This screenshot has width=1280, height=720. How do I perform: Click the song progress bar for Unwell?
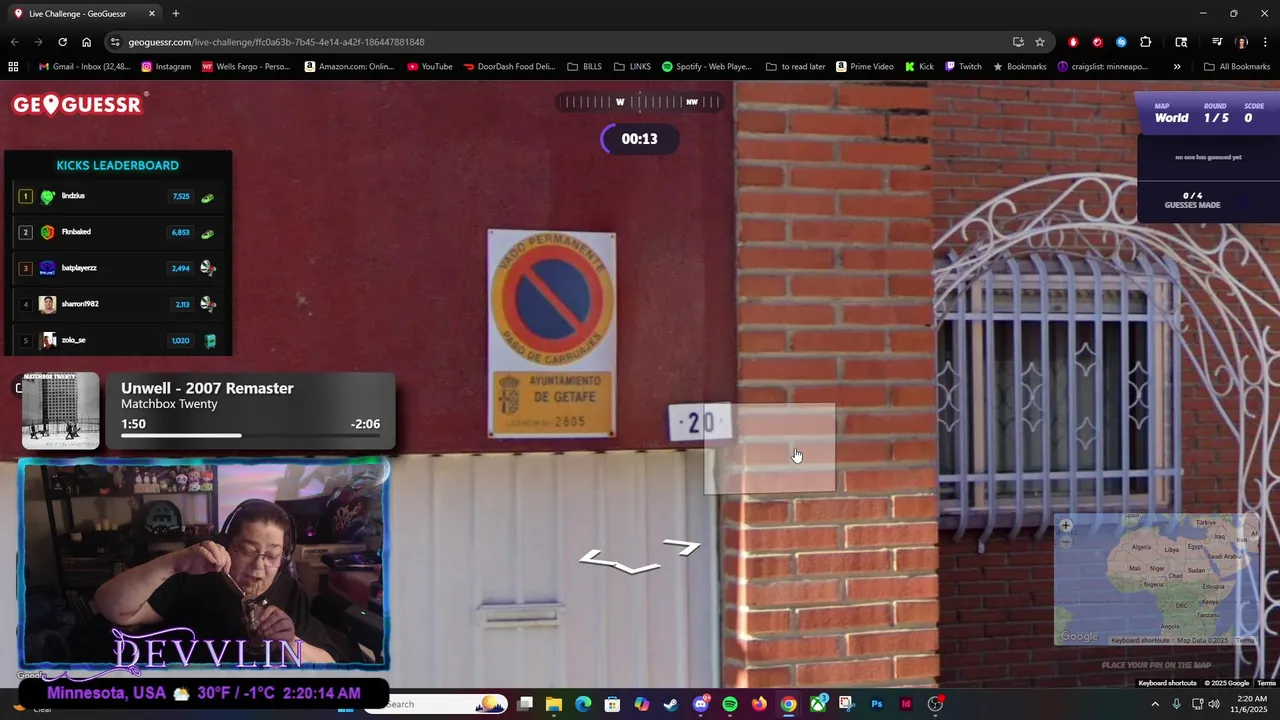pyautogui.click(x=250, y=435)
